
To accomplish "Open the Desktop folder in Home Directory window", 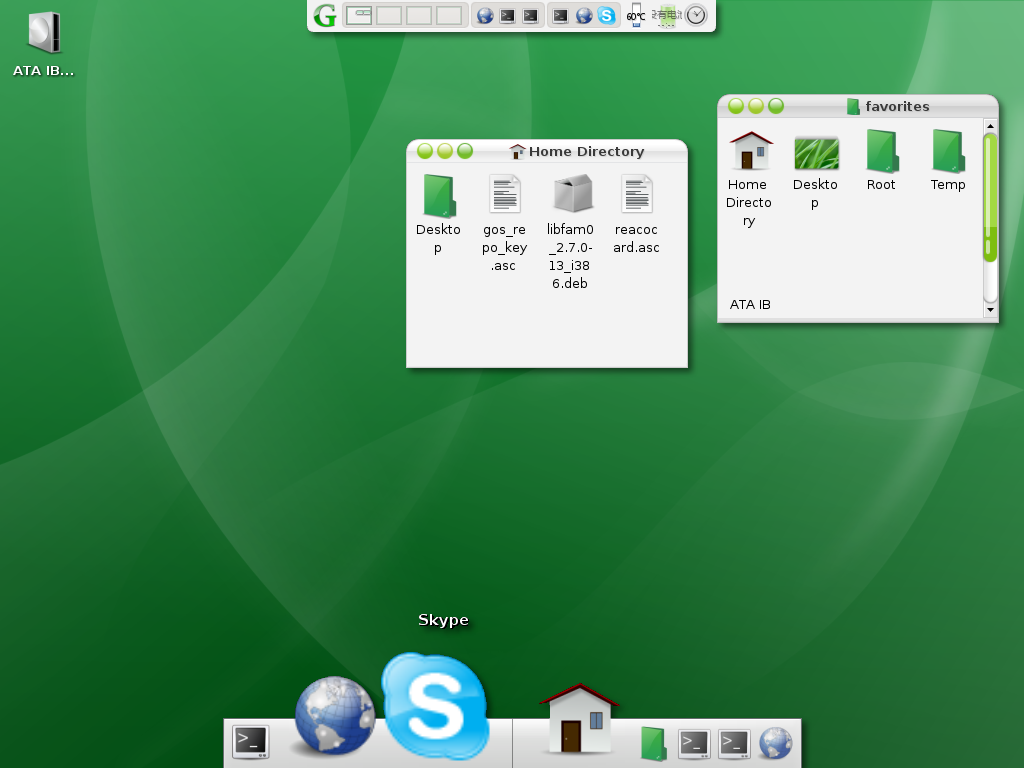I will click(x=438, y=214).
